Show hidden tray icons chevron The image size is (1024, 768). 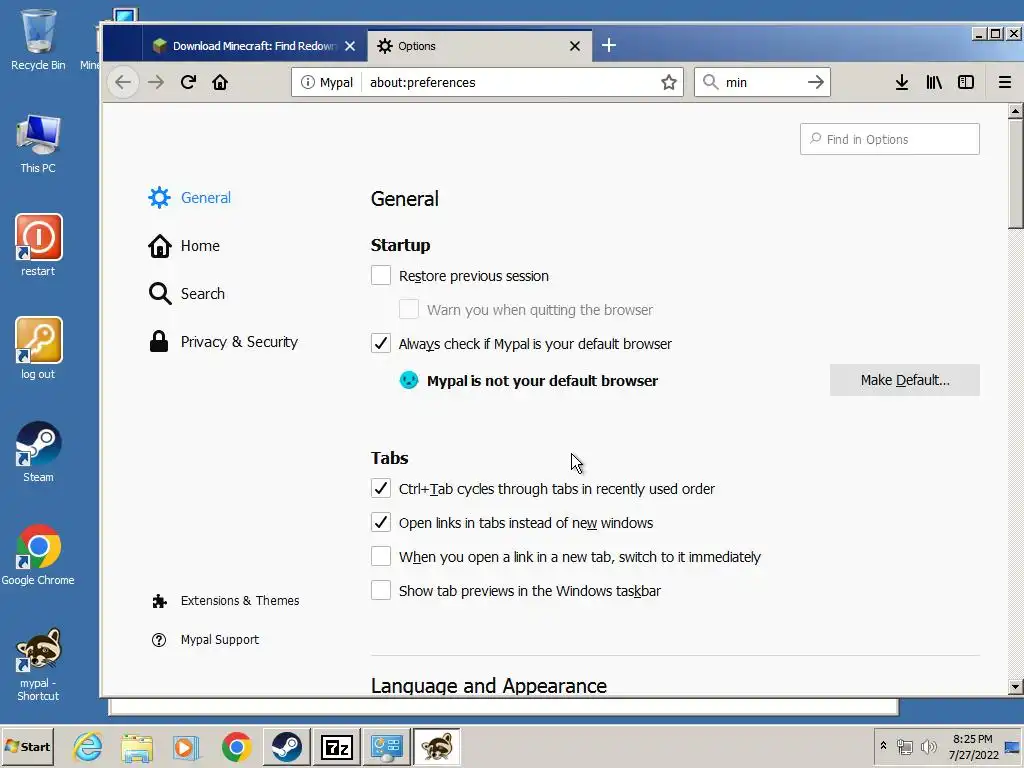pyautogui.click(x=883, y=746)
